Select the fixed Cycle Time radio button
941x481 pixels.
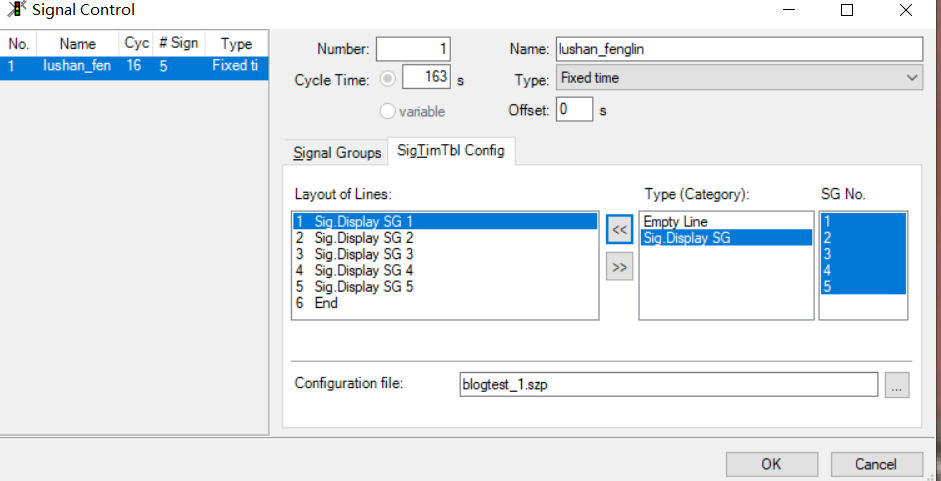click(388, 79)
